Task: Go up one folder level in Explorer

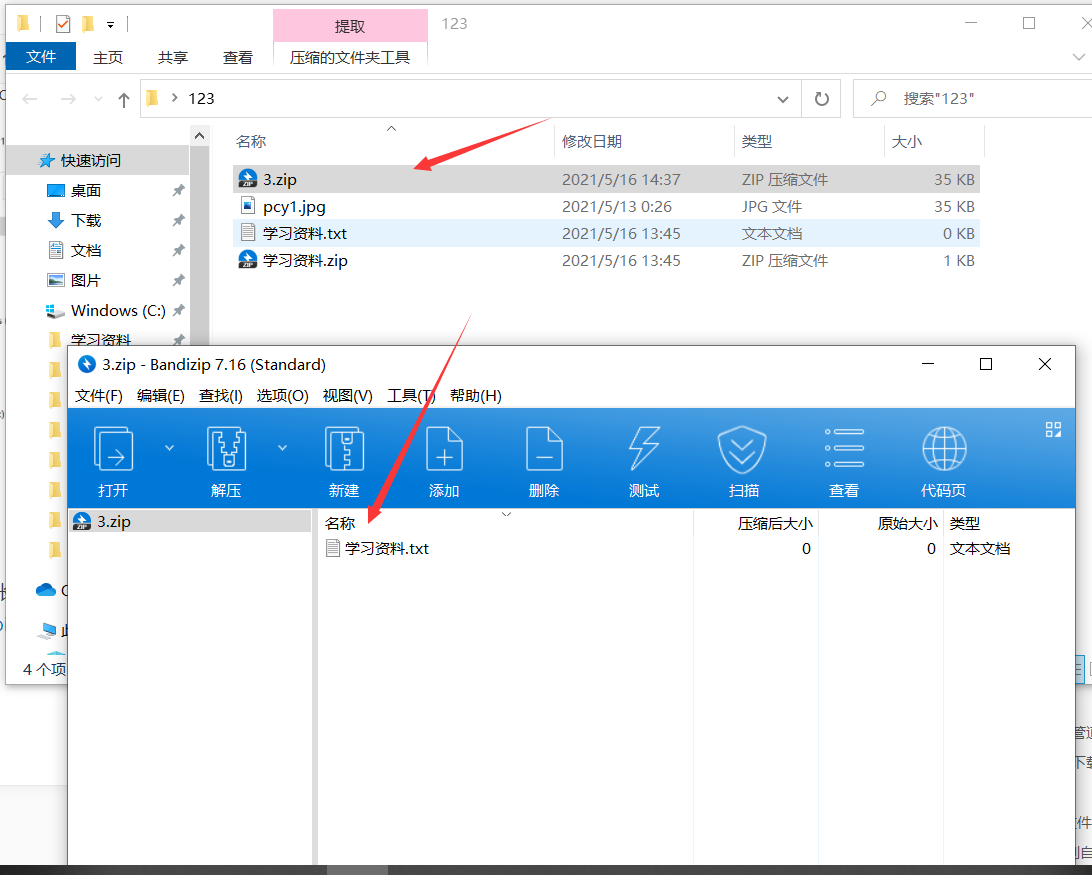Action: (x=123, y=100)
